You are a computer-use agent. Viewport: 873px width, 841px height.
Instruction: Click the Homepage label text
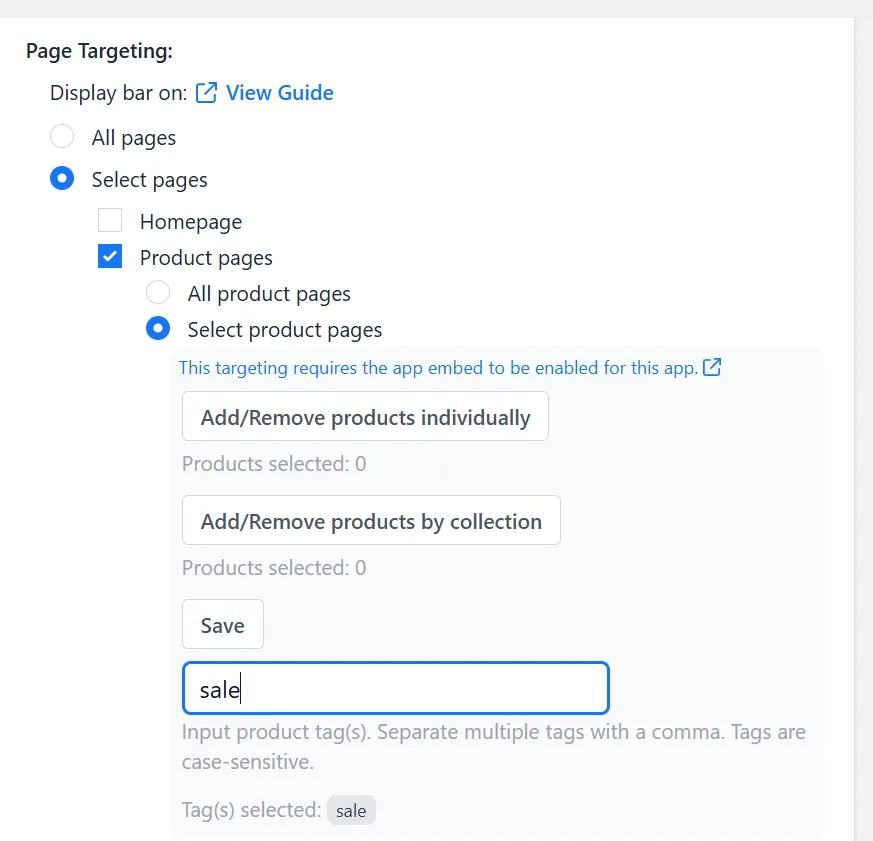(x=191, y=222)
